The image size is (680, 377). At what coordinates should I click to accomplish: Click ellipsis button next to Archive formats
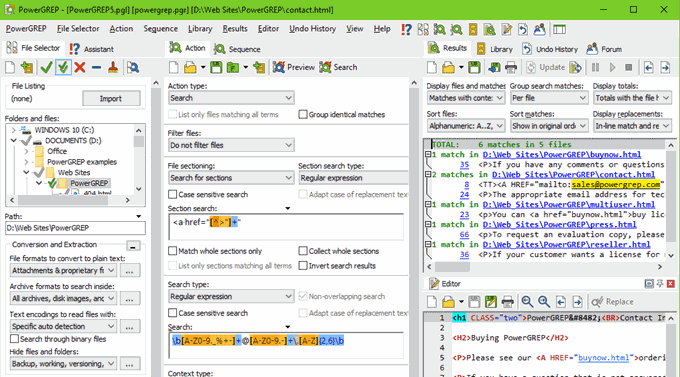pos(130,298)
